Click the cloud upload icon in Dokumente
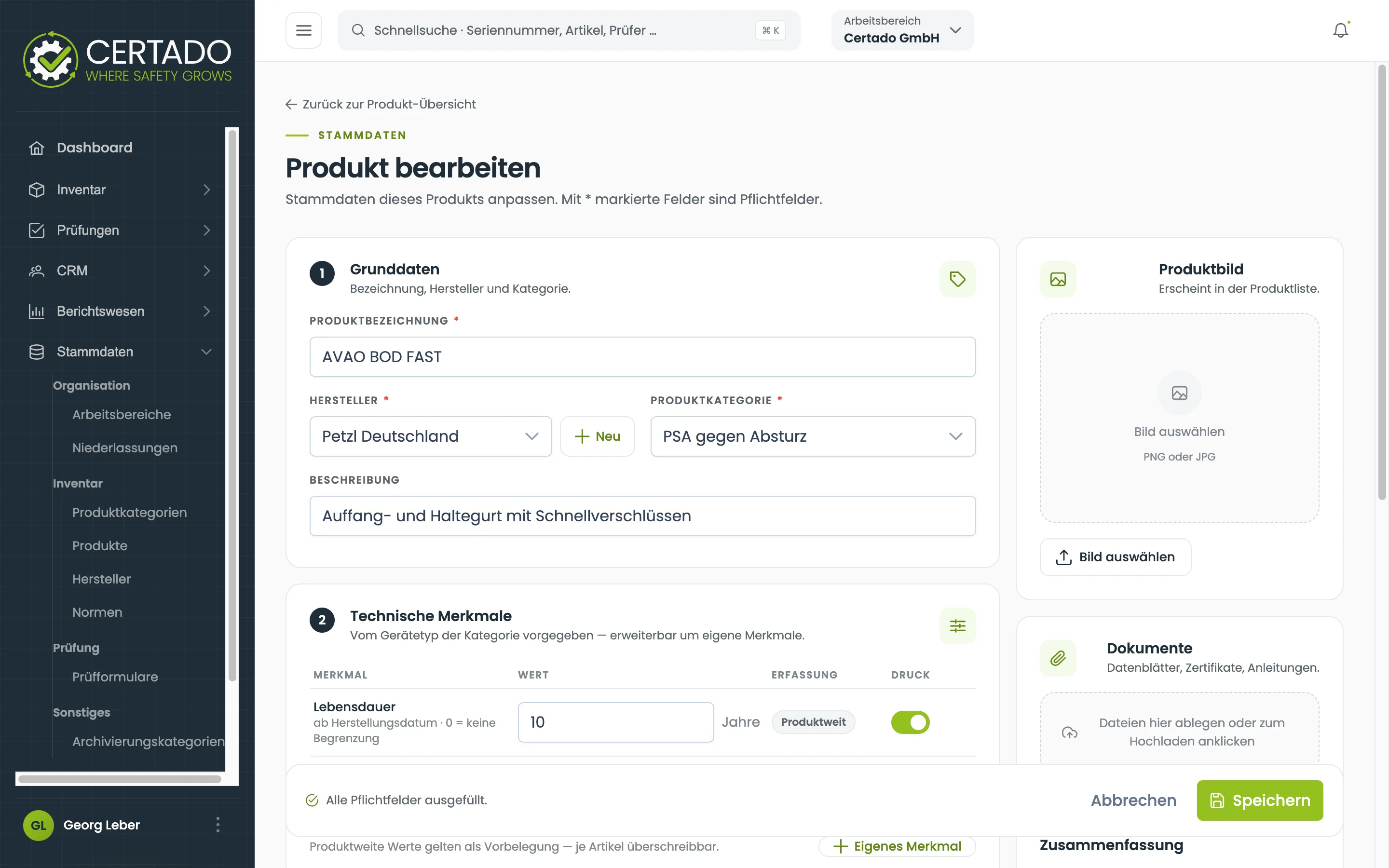 1069,732
